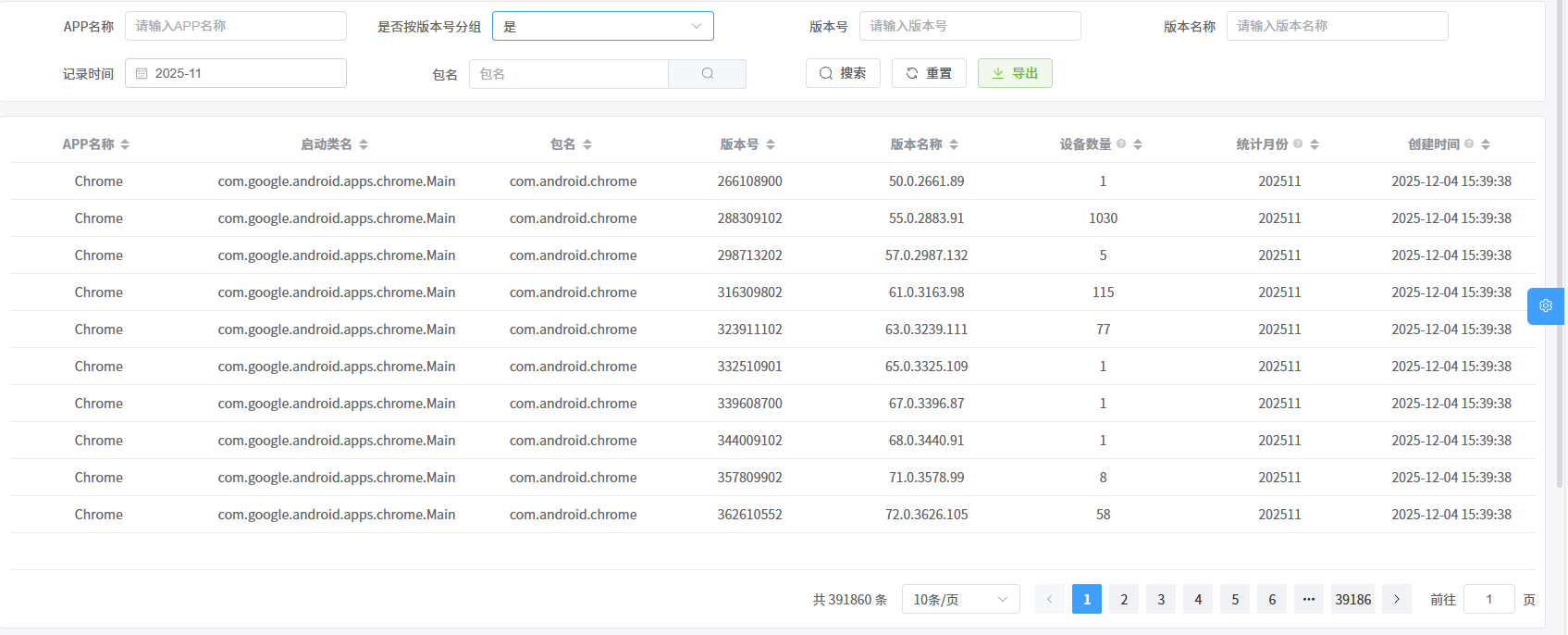Click version number 357809902 cell

coord(750,478)
